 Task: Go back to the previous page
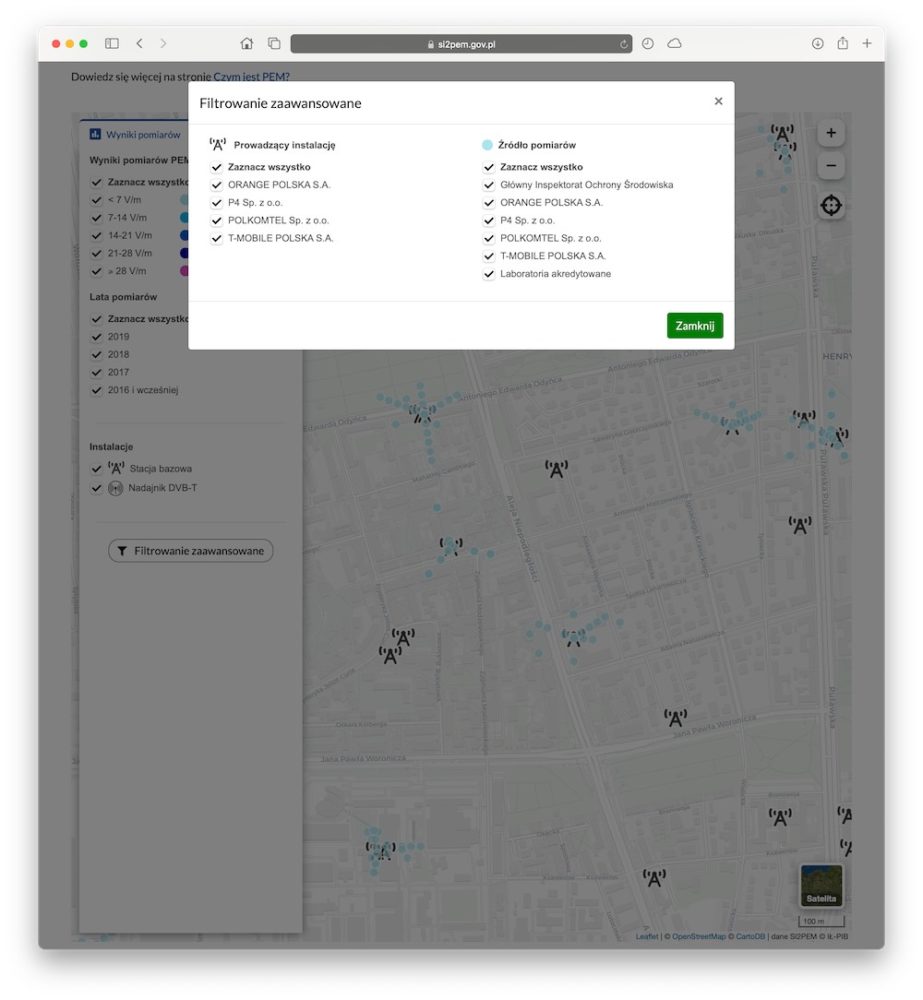tap(140, 43)
